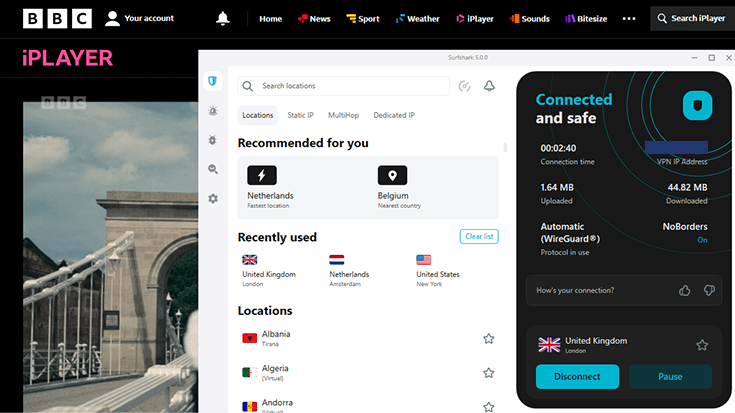Click the Surfshark search magnifier icon
This screenshot has height=413, width=735.
click(248, 86)
